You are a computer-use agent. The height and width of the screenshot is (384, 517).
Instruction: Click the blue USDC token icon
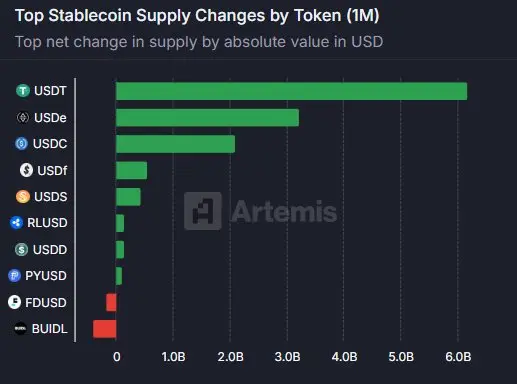(21, 144)
